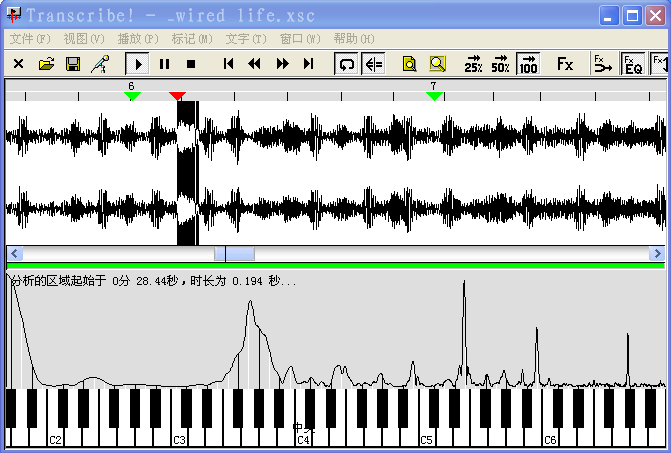Open a file with the folder icon
This screenshot has width=671, height=453.
click(x=46, y=64)
